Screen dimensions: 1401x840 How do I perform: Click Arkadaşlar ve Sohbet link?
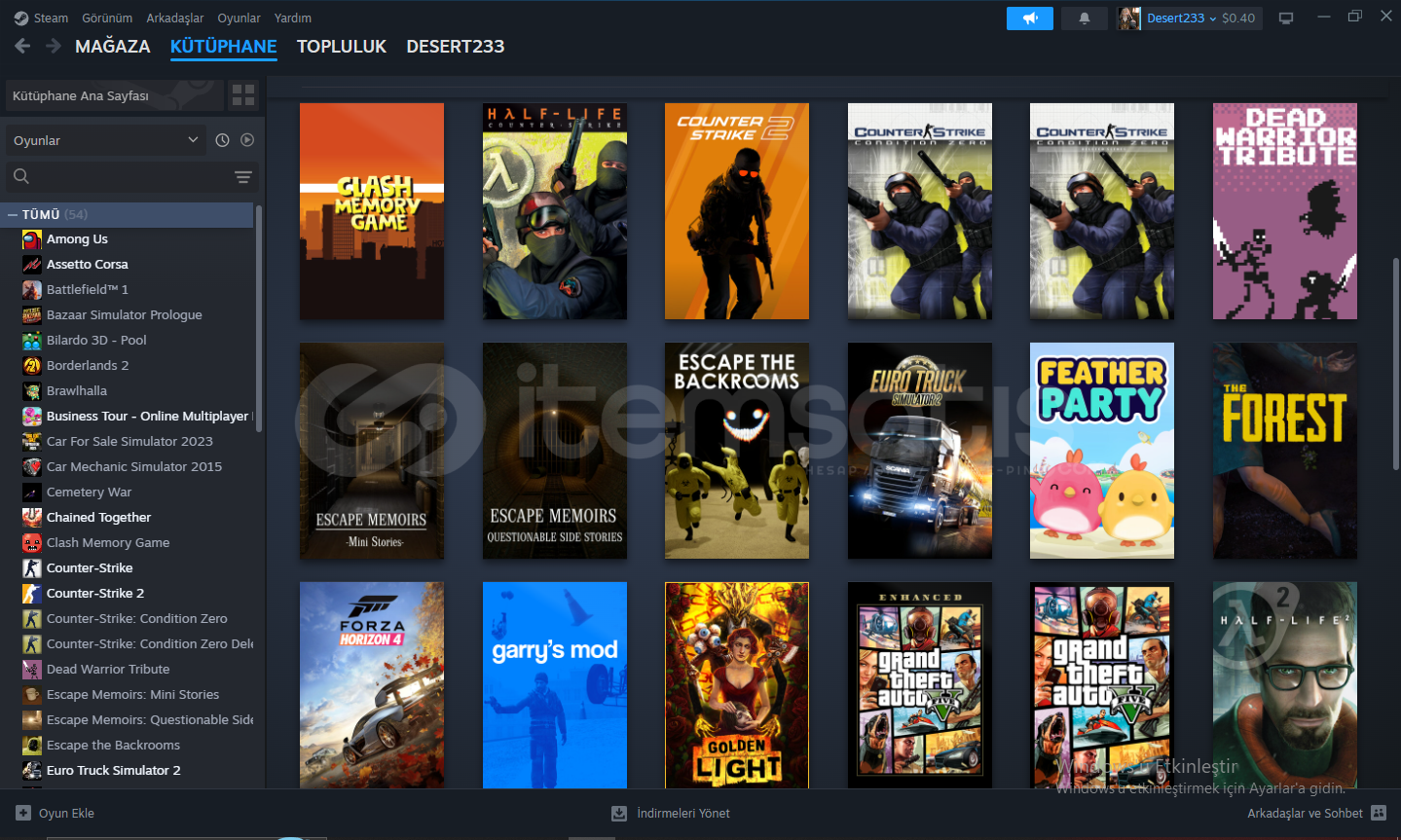click(1305, 813)
